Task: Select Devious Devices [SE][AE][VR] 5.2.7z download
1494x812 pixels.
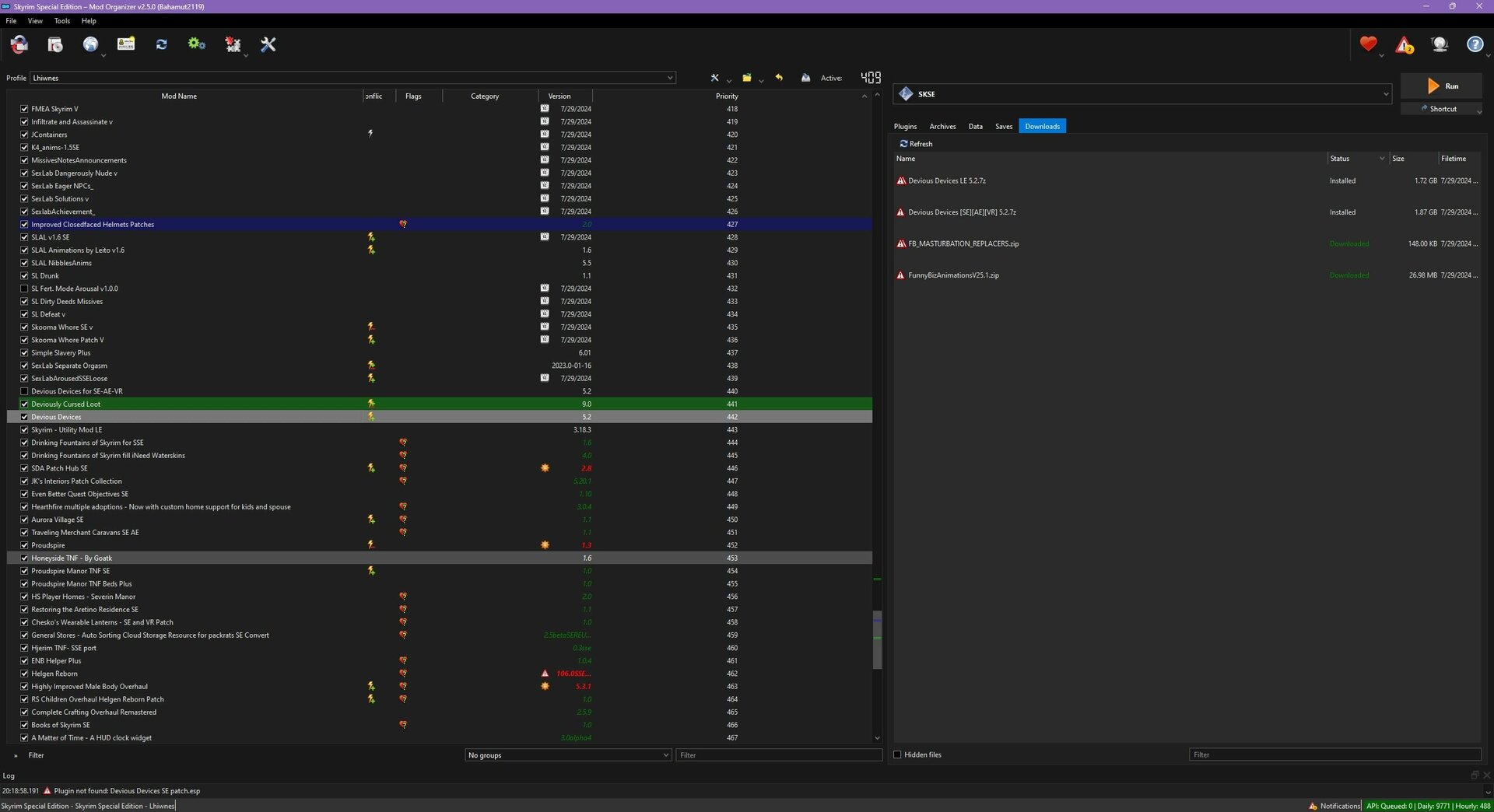Action: [1187, 212]
